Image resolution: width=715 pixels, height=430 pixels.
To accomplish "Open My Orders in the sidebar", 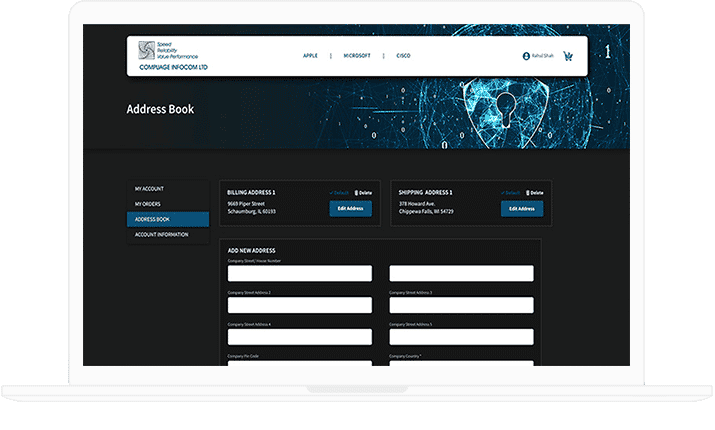I will 148,204.
